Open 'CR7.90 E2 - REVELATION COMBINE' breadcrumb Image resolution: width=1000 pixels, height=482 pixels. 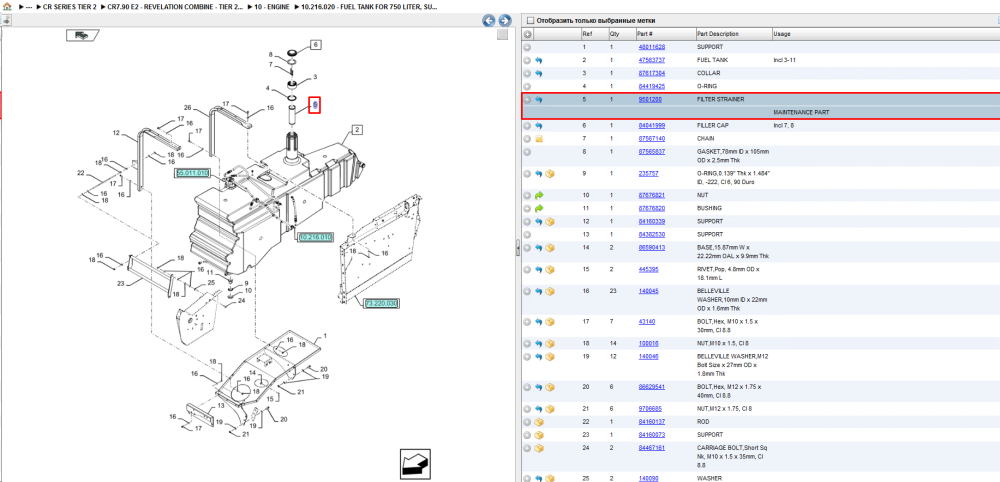pos(174,6)
